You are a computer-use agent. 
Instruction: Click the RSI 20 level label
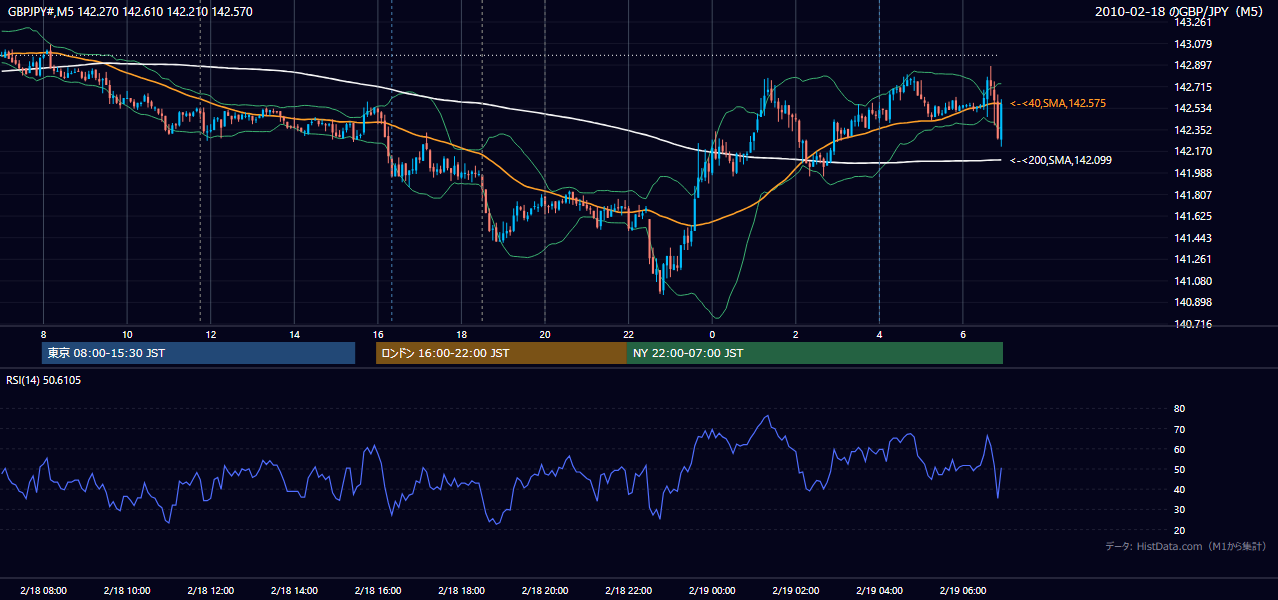(1179, 530)
